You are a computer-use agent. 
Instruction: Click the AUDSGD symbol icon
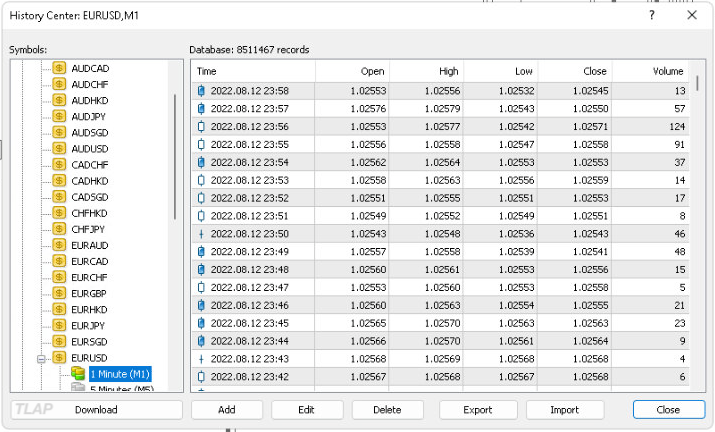pyautogui.click(x=59, y=132)
